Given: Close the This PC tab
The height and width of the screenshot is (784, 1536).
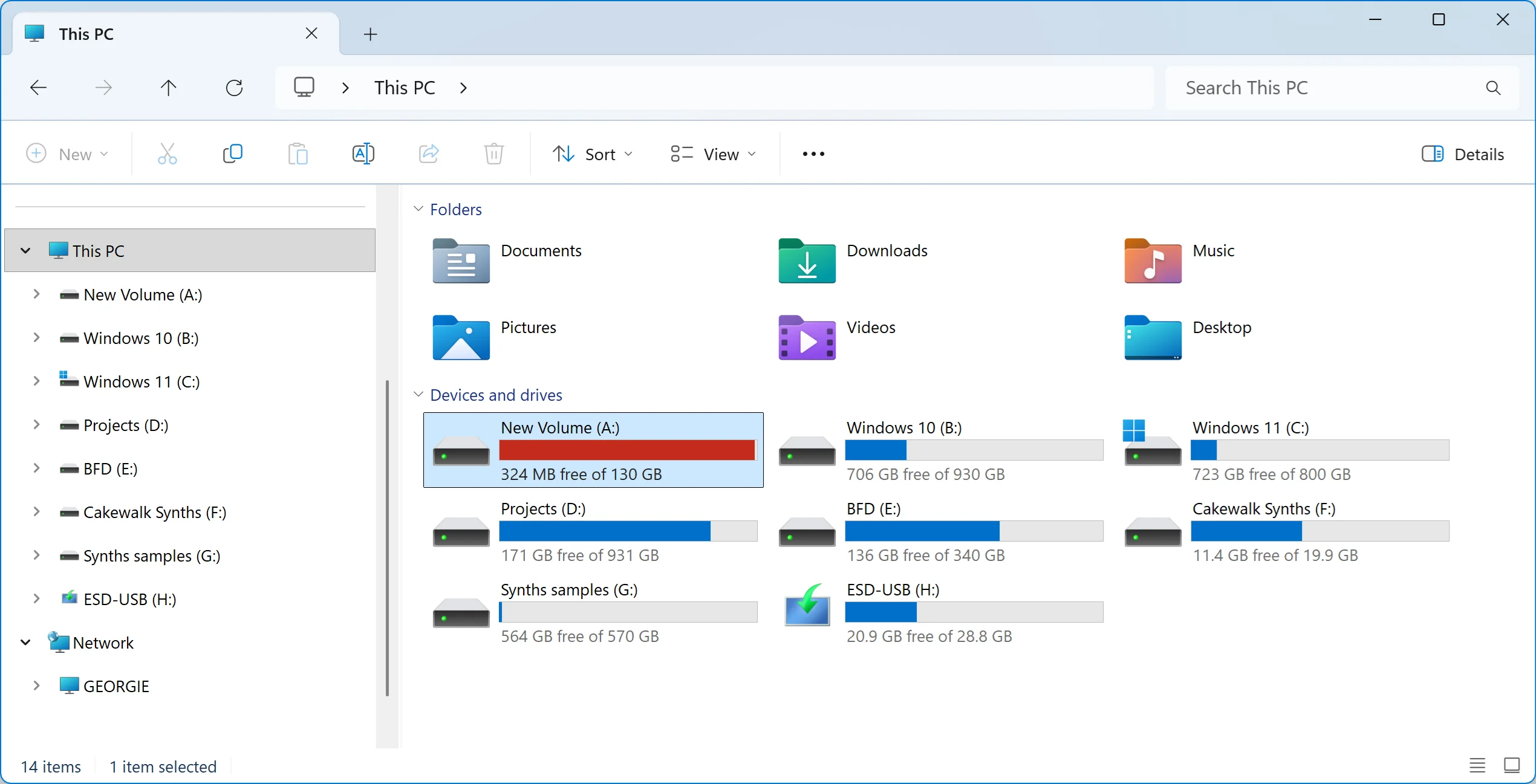Looking at the screenshot, I should (311, 33).
